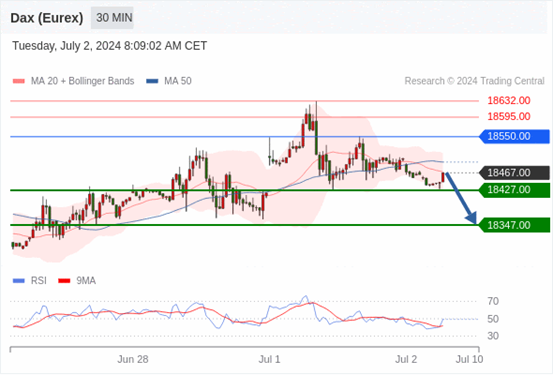
Task: Click the RSI 70 level label
Action: pyautogui.click(x=493, y=301)
